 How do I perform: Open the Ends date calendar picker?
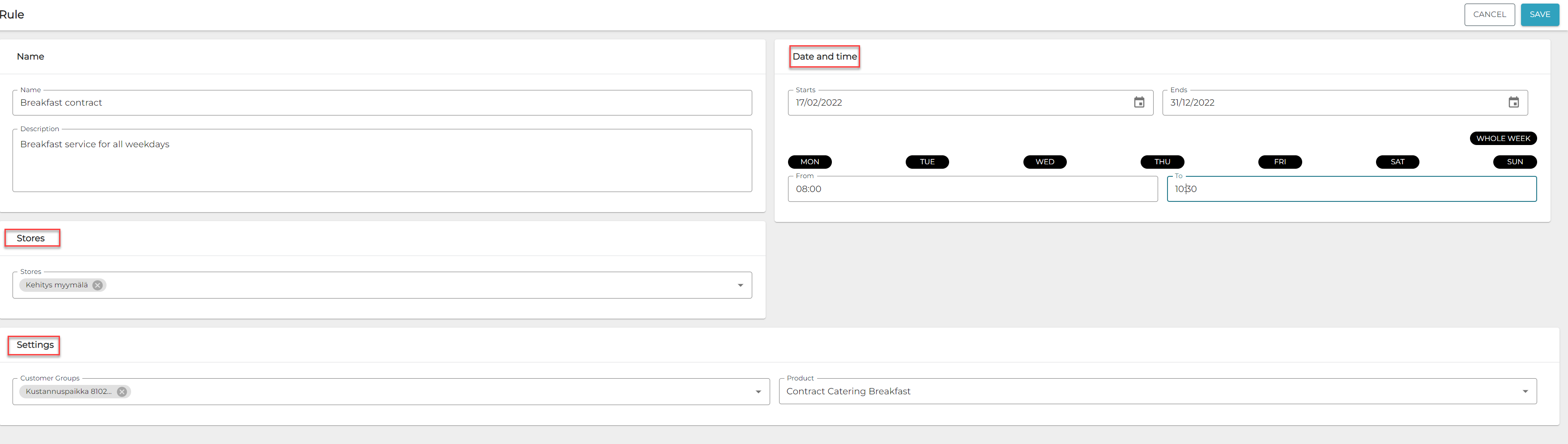pos(1513,102)
